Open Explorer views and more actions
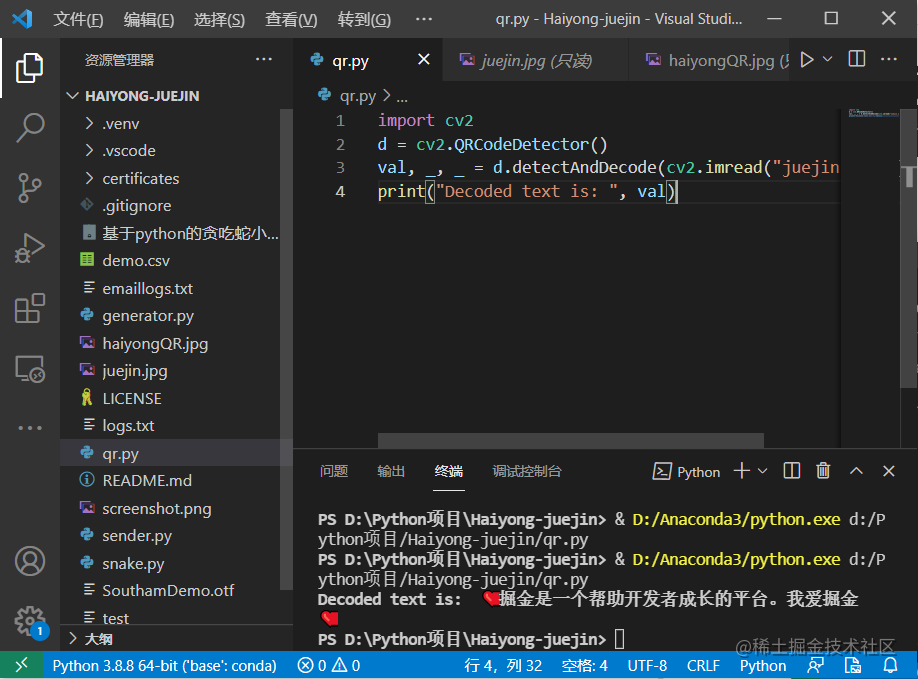The width and height of the screenshot is (918, 679). point(263,59)
